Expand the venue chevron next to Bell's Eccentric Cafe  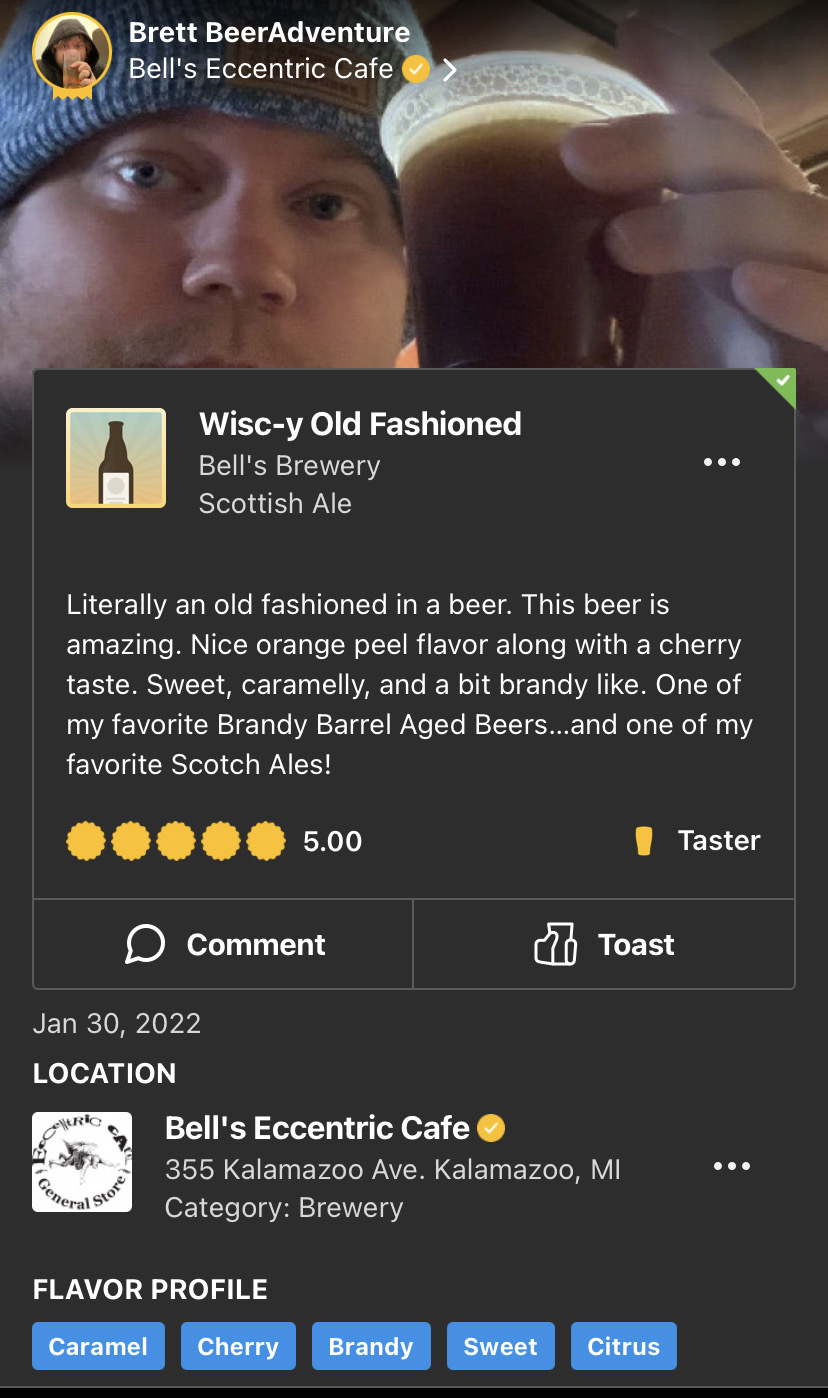[450, 70]
